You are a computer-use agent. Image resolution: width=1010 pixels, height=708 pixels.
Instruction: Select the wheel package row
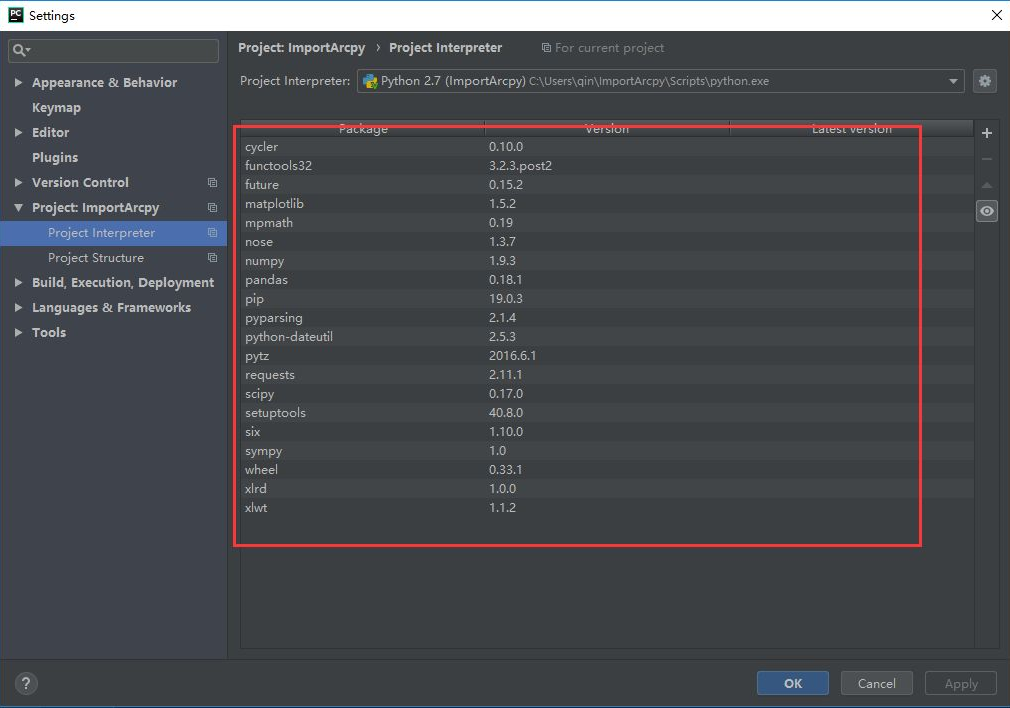607,470
